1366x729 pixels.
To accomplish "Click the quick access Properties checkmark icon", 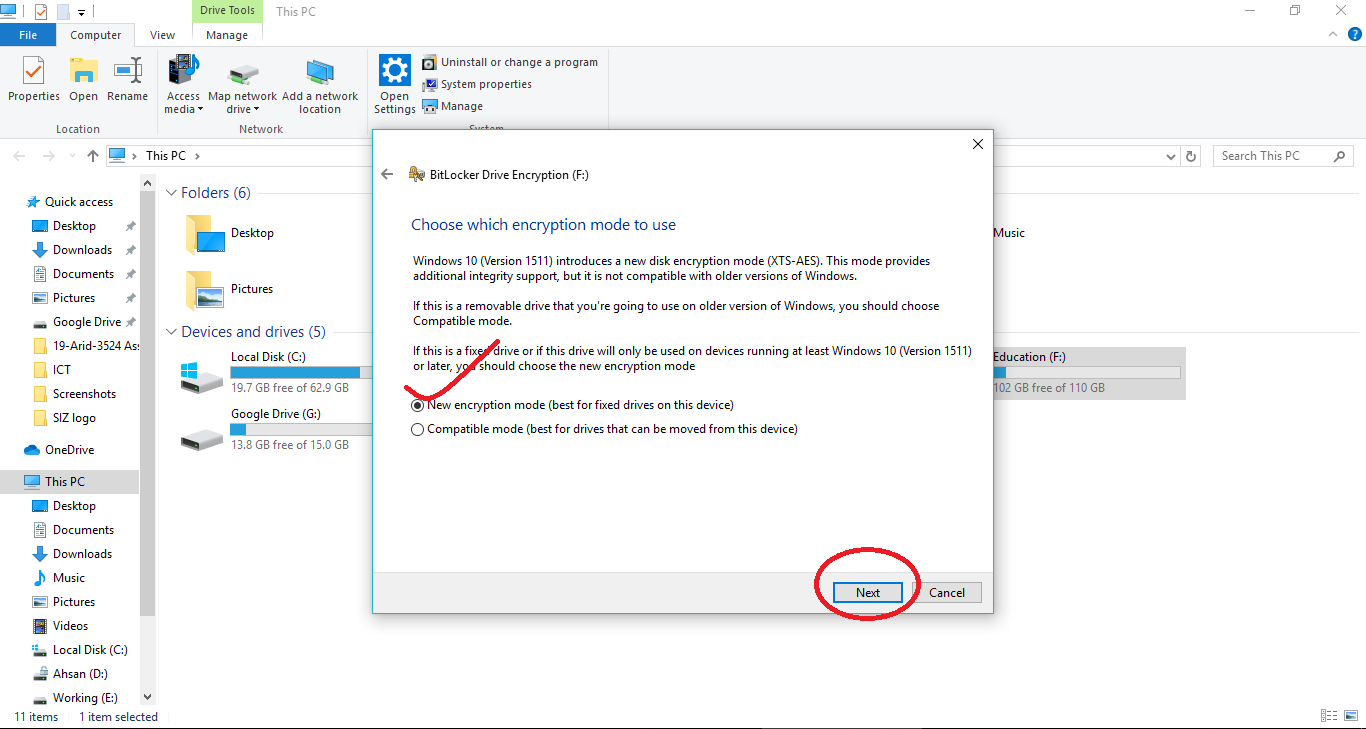I will pyautogui.click(x=41, y=12).
